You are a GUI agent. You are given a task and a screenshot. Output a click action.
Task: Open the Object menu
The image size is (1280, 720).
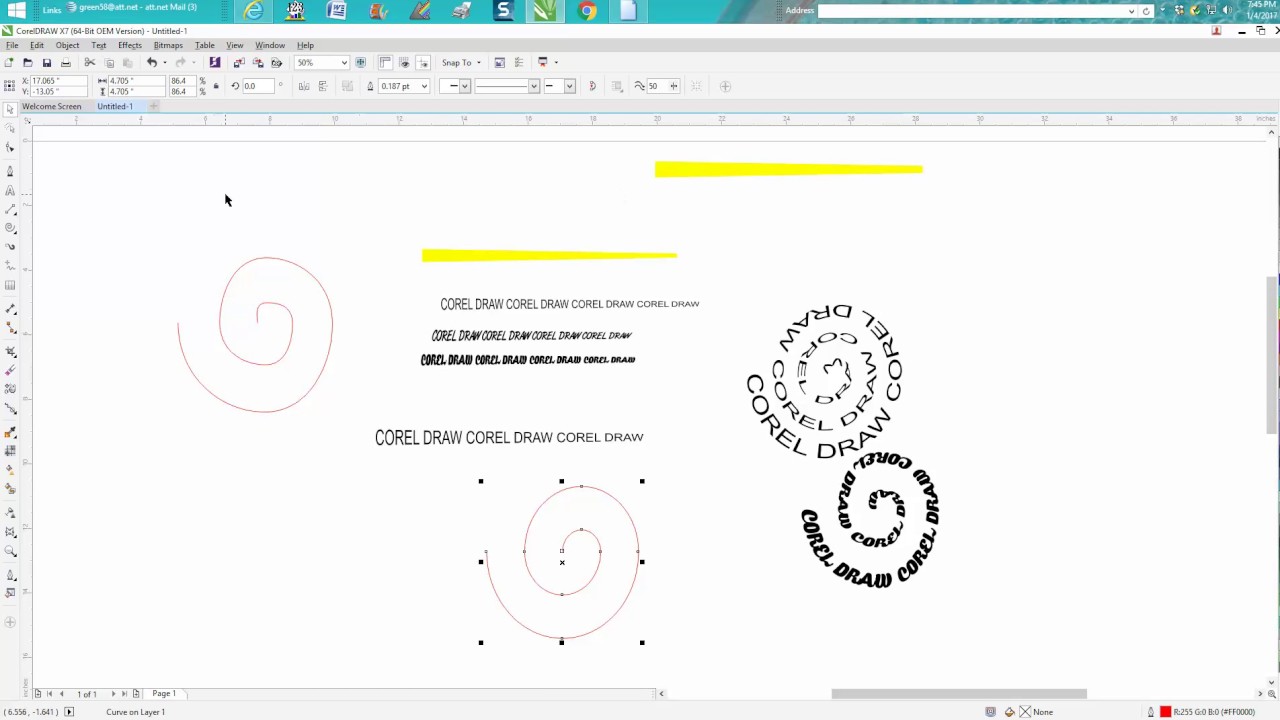67,45
